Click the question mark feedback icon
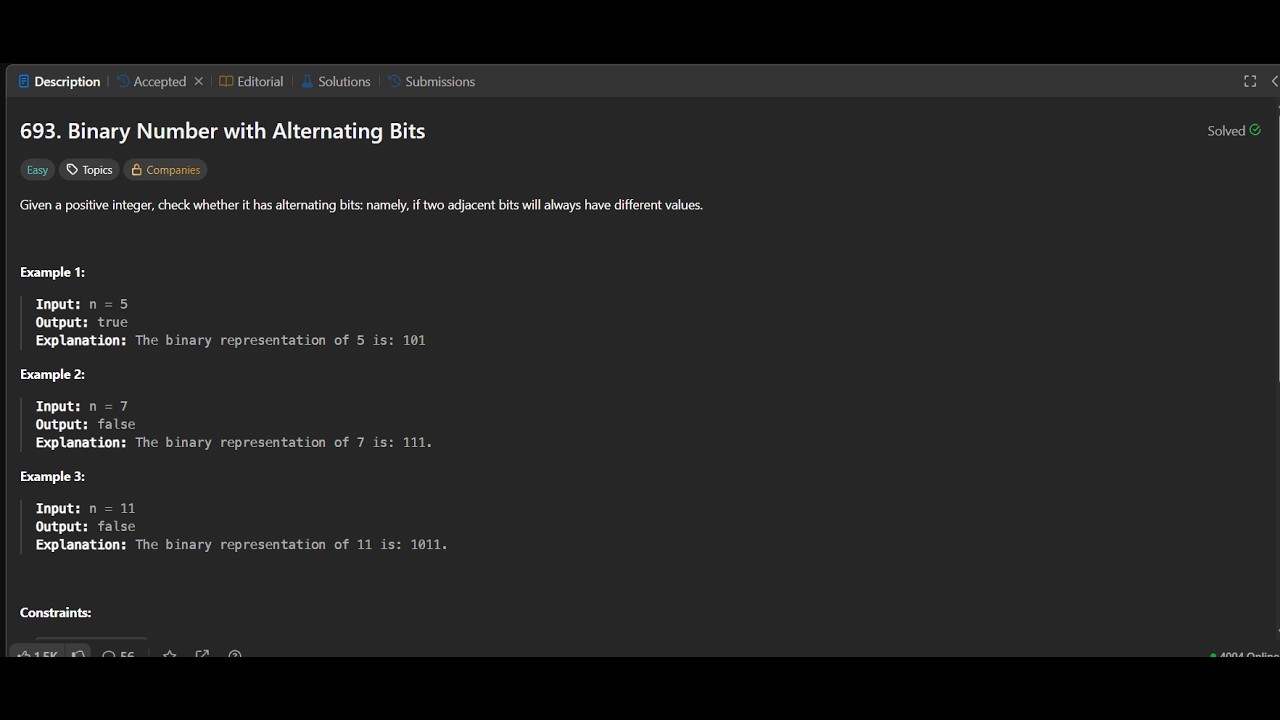The width and height of the screenshot is (1280, 720). click(x=235, y=655)
